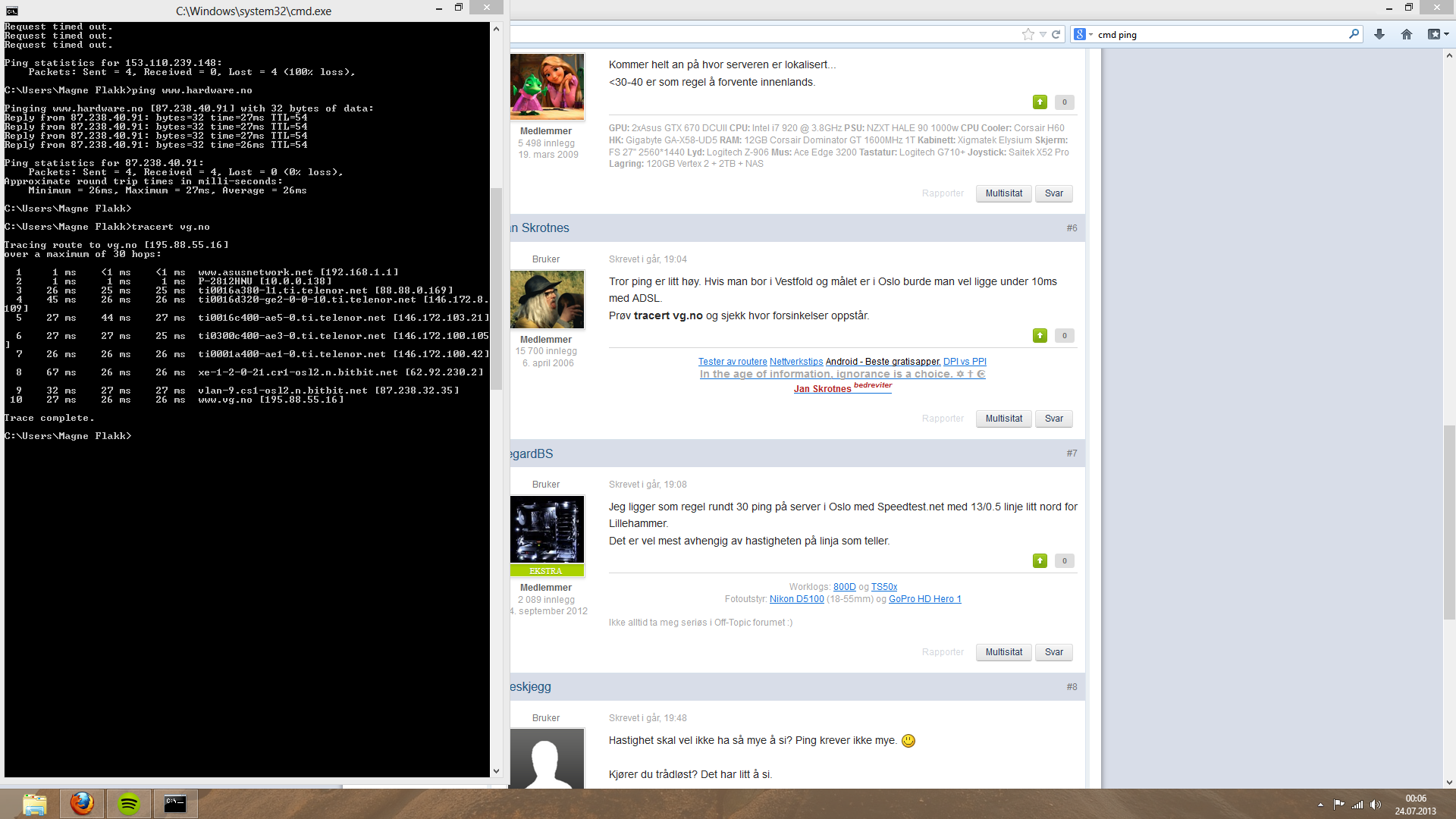Open the network signal tray icon
The height and width of the screenshot is (819, 1456).
coord(1357,805)
